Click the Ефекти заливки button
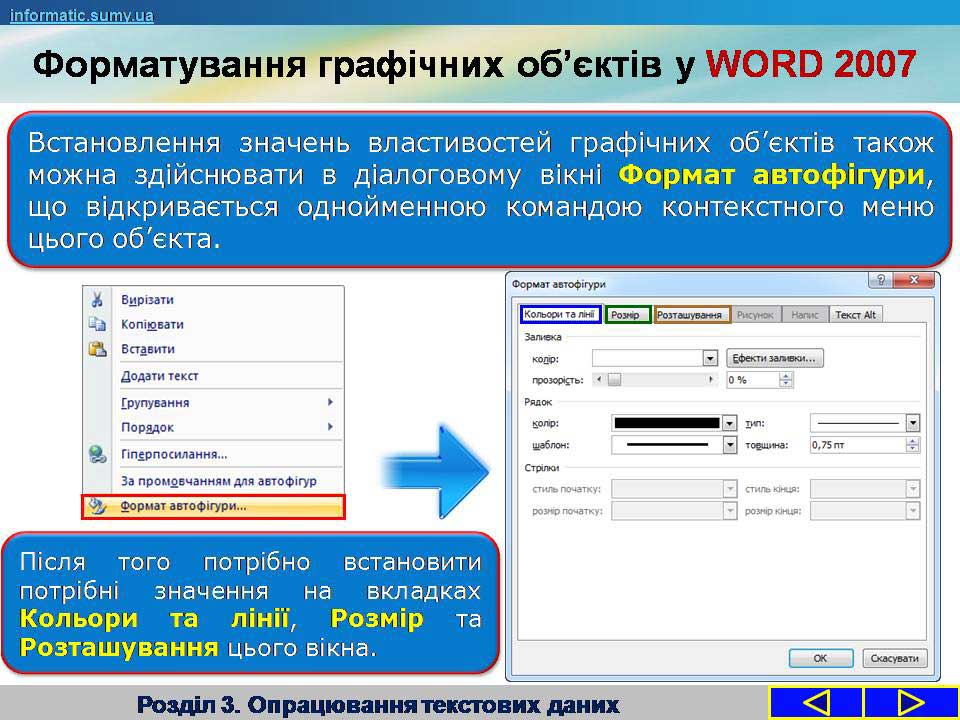This screenshot has height=720, width=960. tap(776, 358)
